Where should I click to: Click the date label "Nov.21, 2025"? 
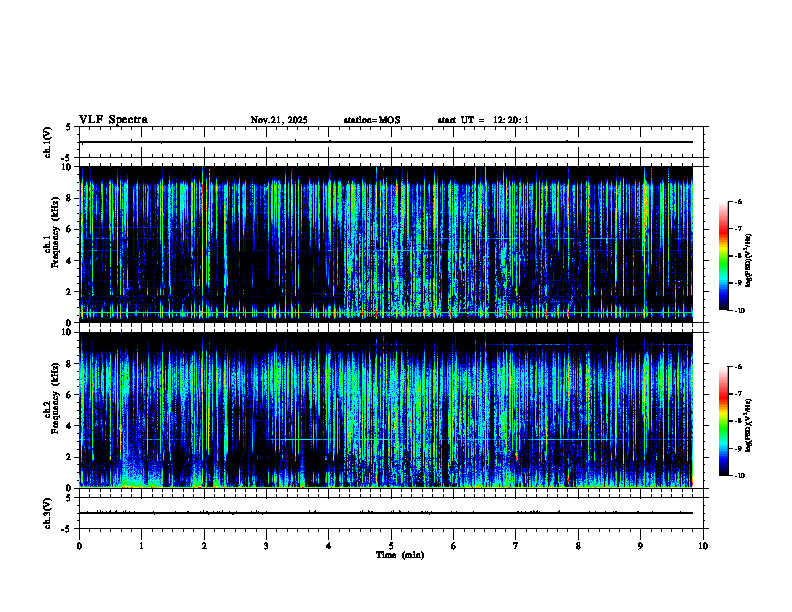tap(279, 120)
